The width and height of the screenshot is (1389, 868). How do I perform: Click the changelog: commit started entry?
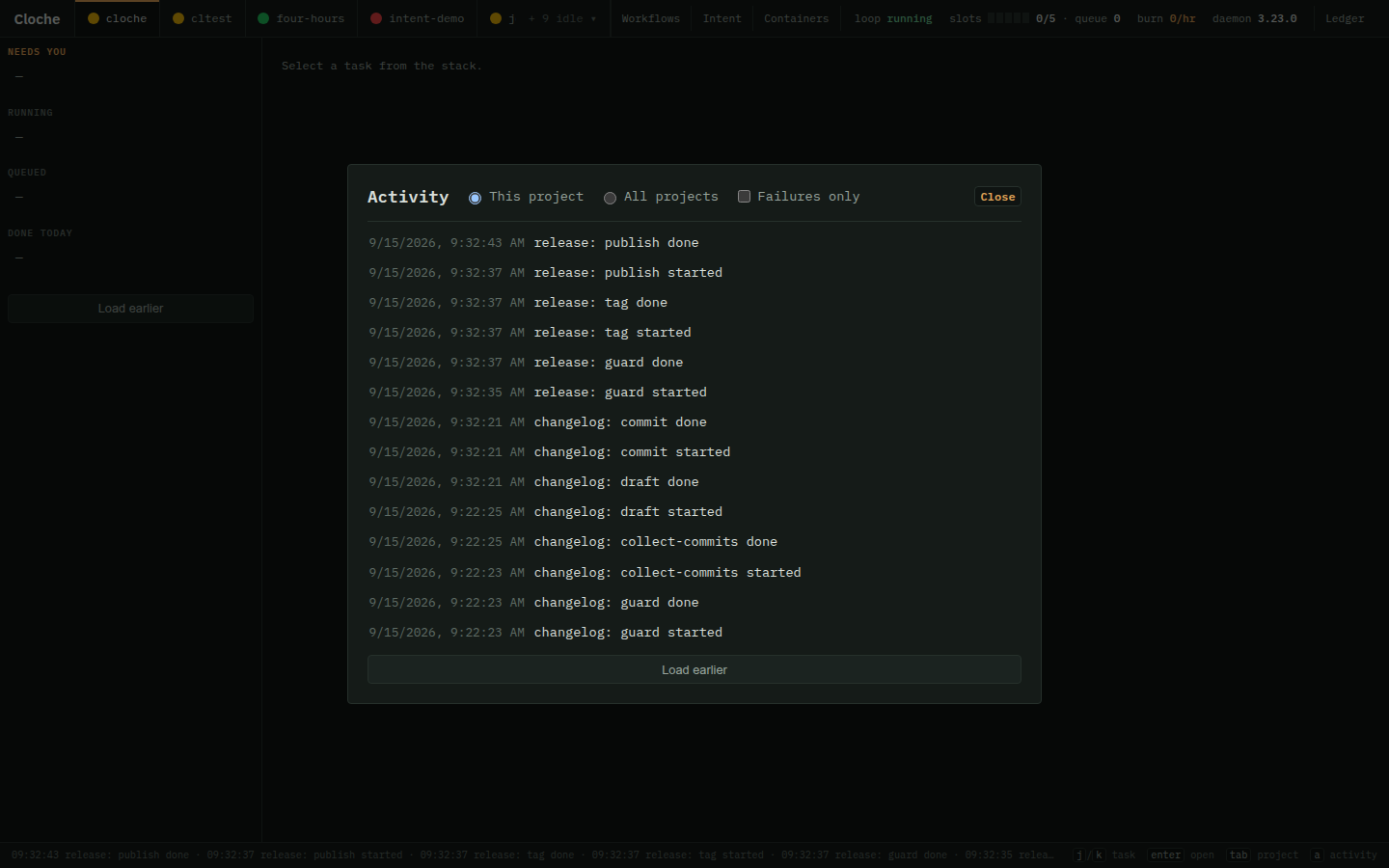click(694, 451)
